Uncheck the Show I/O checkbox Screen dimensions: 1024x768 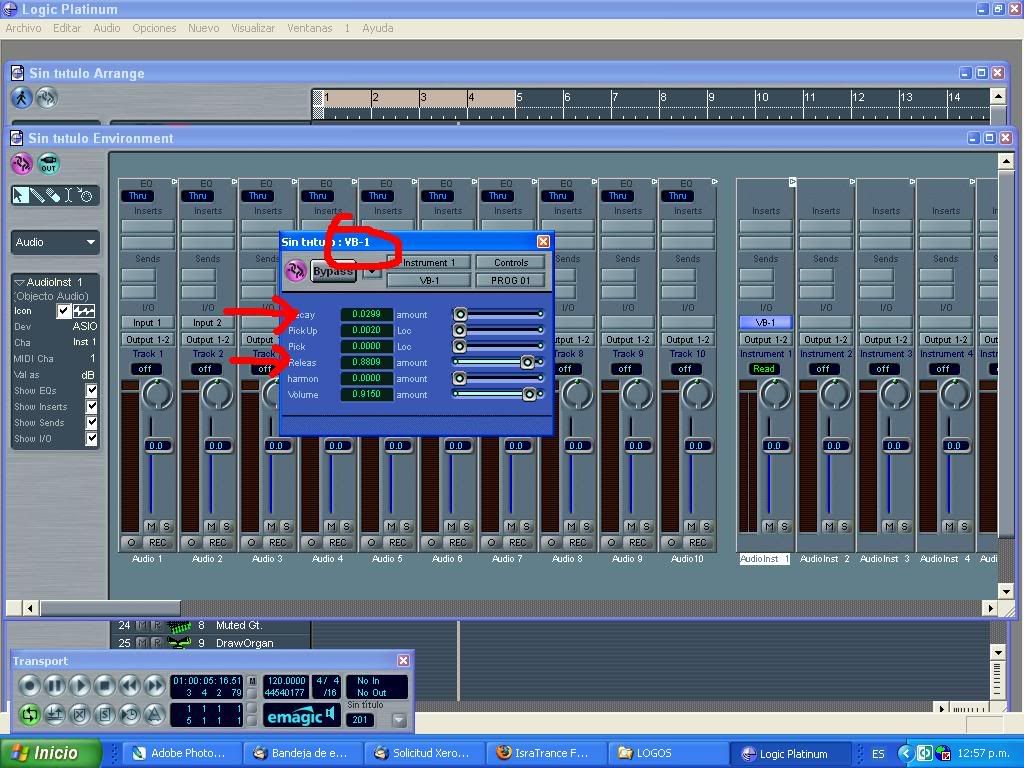pyautogui.click(x=91, y=439)
